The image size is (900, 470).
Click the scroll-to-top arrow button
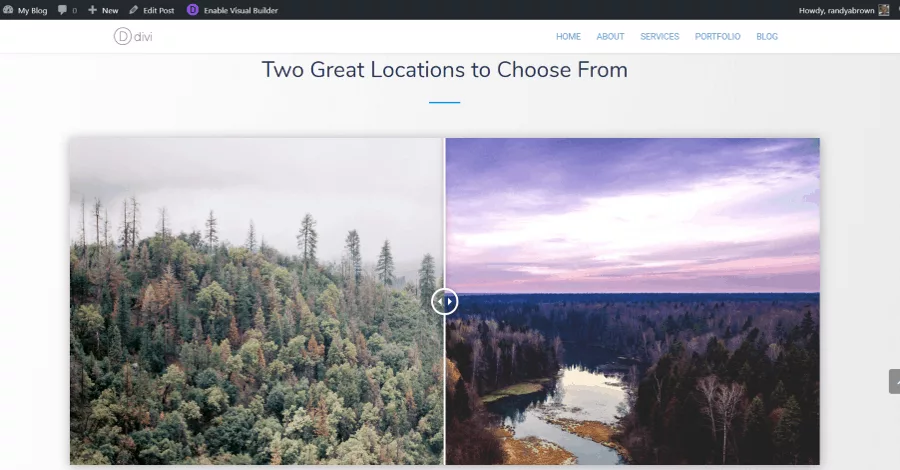pyautogui.click(x=894, y=382)
